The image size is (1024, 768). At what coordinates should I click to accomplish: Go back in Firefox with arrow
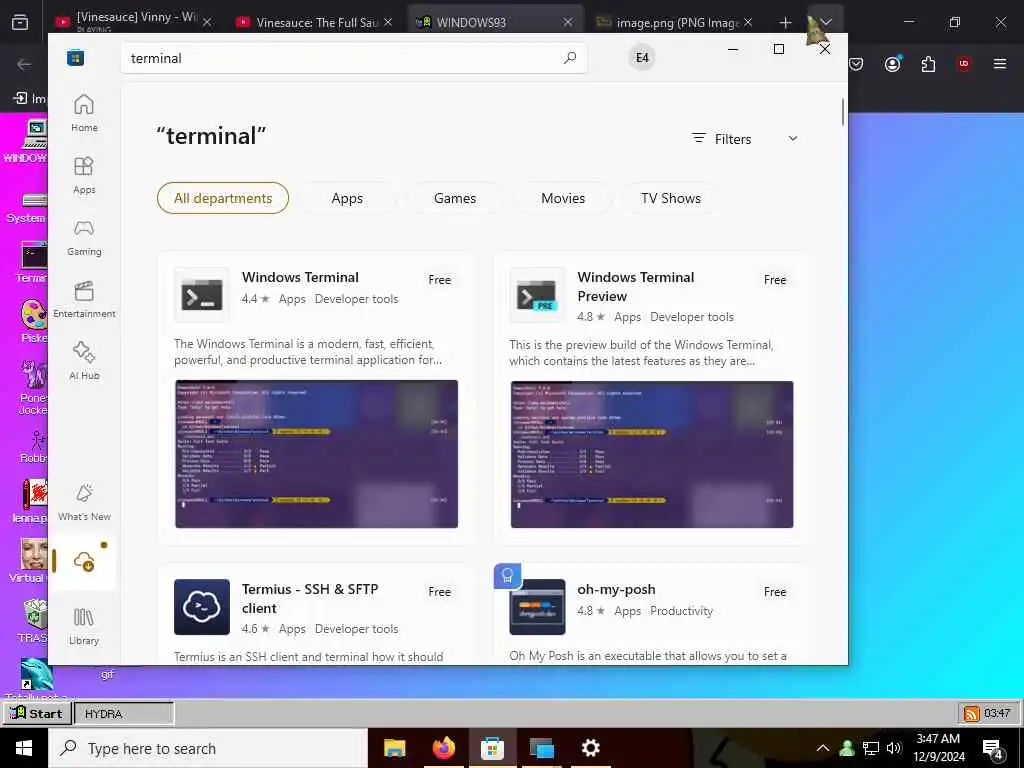point(24,64)
